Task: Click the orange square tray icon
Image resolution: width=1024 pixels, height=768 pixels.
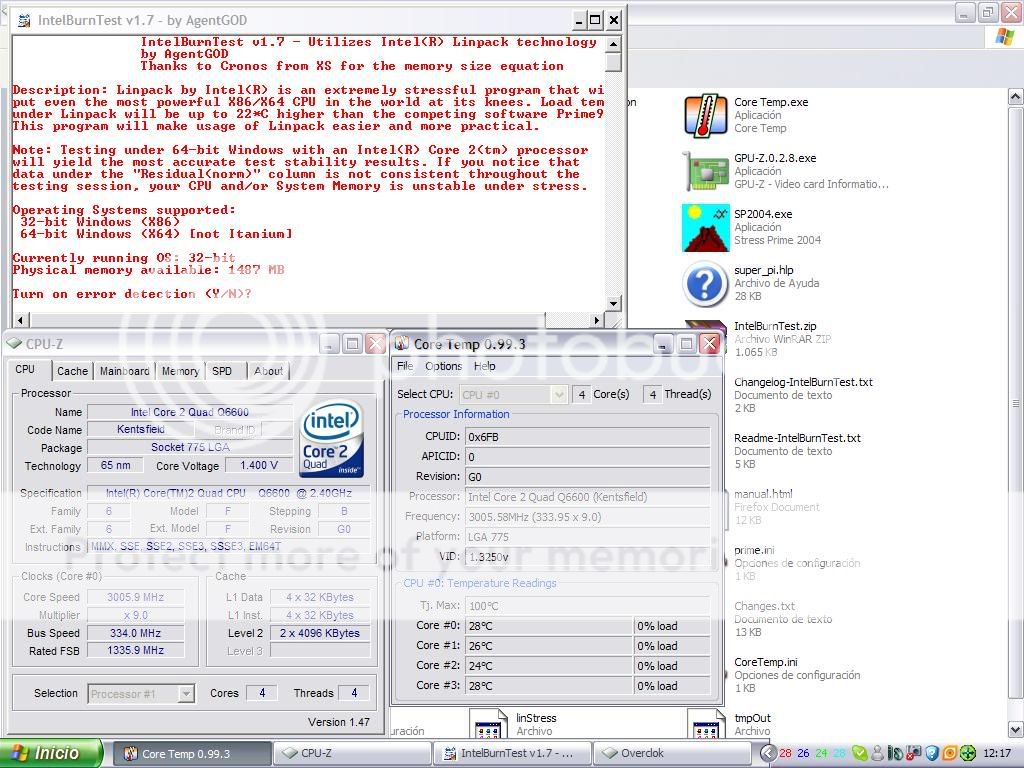Action: click(x=950, y=753)
